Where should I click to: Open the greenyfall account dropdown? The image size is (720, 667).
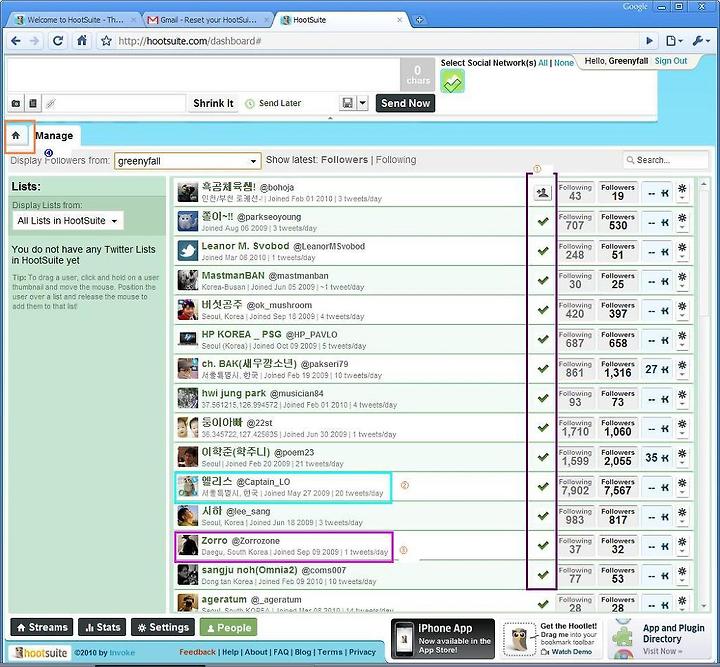[188, 161]
